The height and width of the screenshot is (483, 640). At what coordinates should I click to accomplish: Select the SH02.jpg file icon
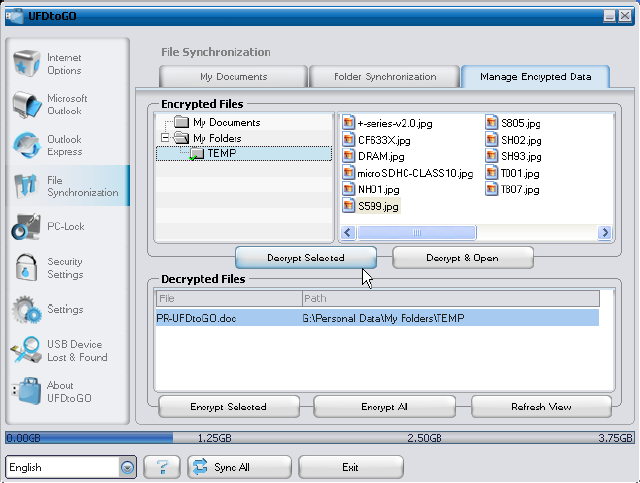(x=491, y=139)
